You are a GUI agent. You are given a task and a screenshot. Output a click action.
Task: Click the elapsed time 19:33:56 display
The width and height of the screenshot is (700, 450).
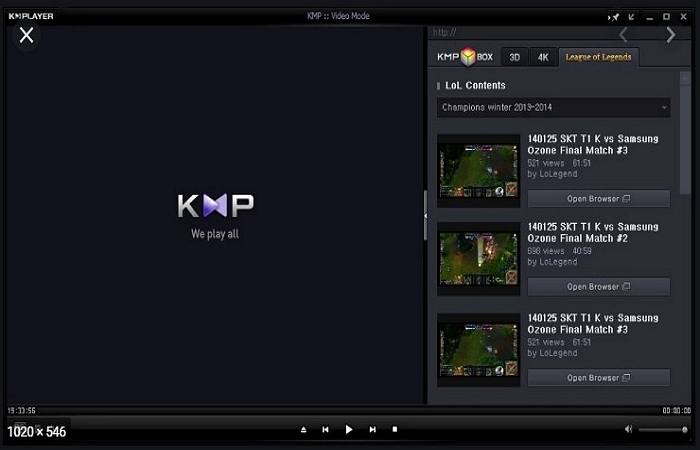pyautogui.click(x=21, y=410)
